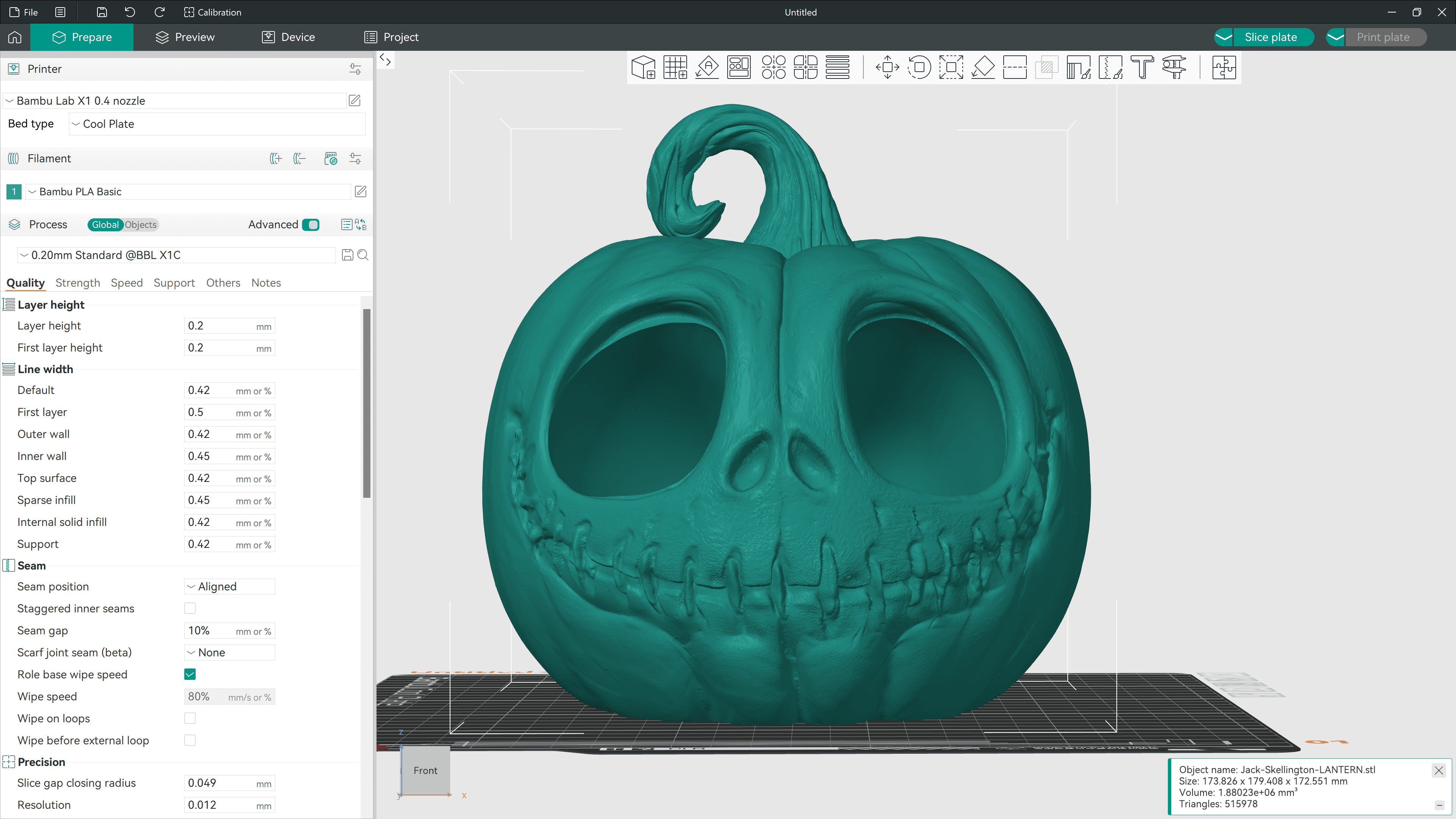The image size is (1456, 819).
Task: Open the 0.20mm Standard process dropdown
Action: tap(176, 255)
